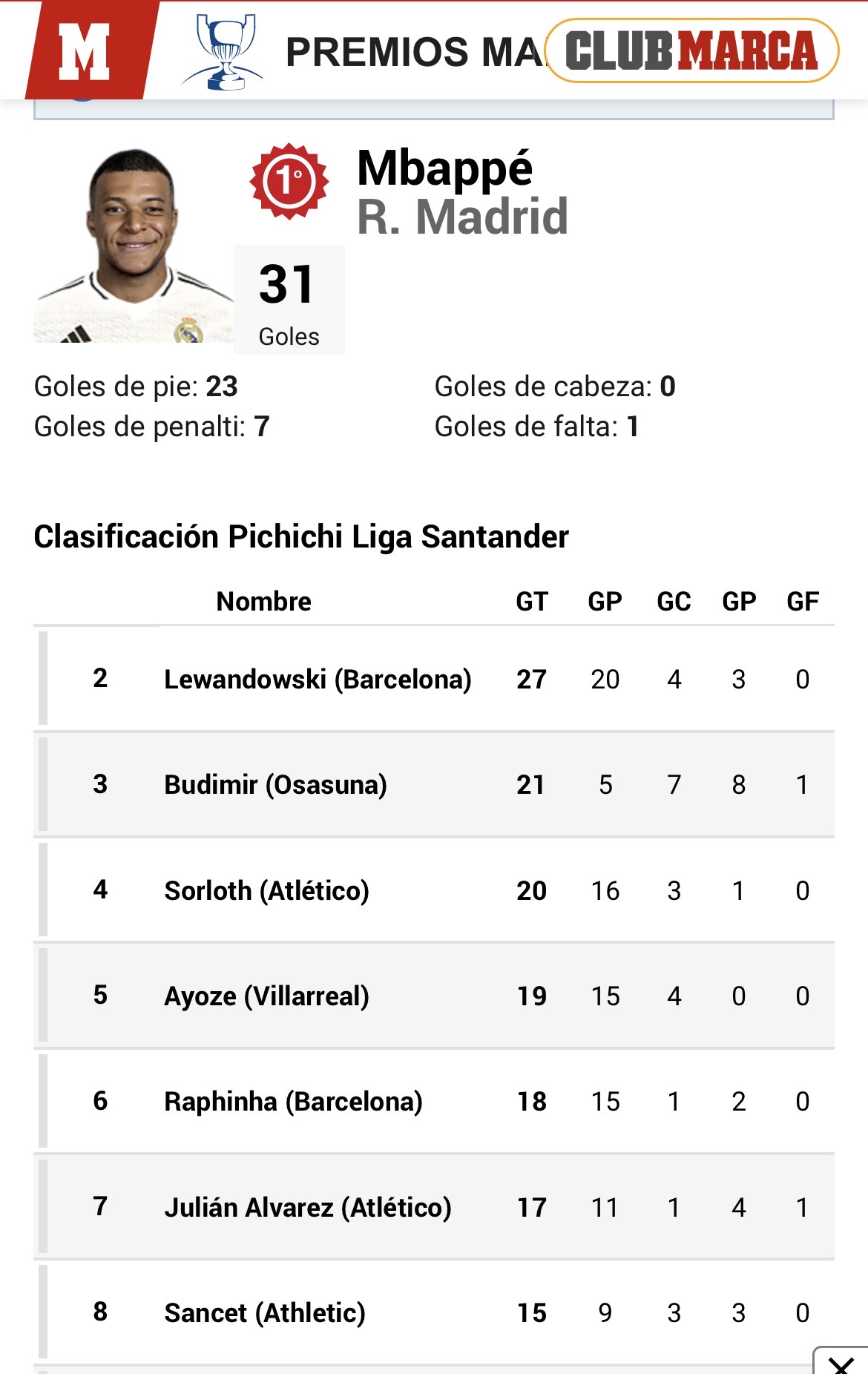The image size is (868, 1374).
Task: Open the Raphinha (Barcelona) row
Action: tap(293, 1102)
